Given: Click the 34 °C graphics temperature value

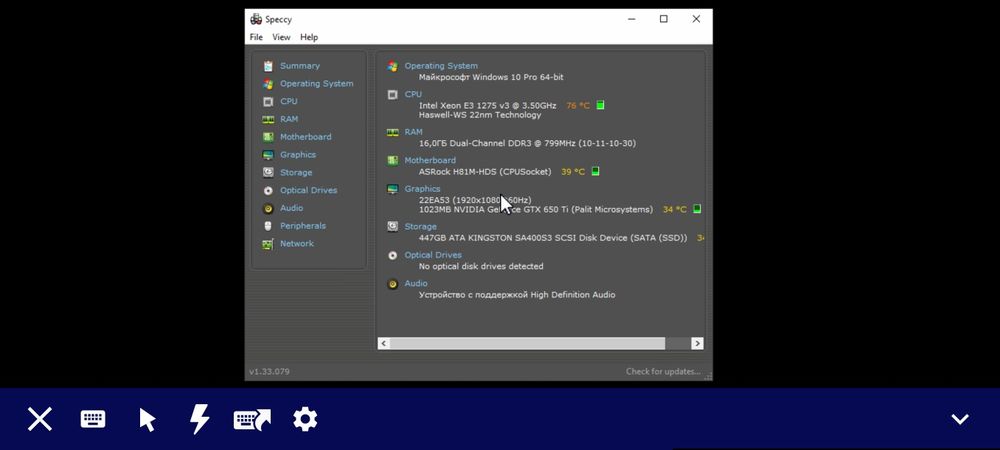Looking at the screenshot, I should (675, 210).
